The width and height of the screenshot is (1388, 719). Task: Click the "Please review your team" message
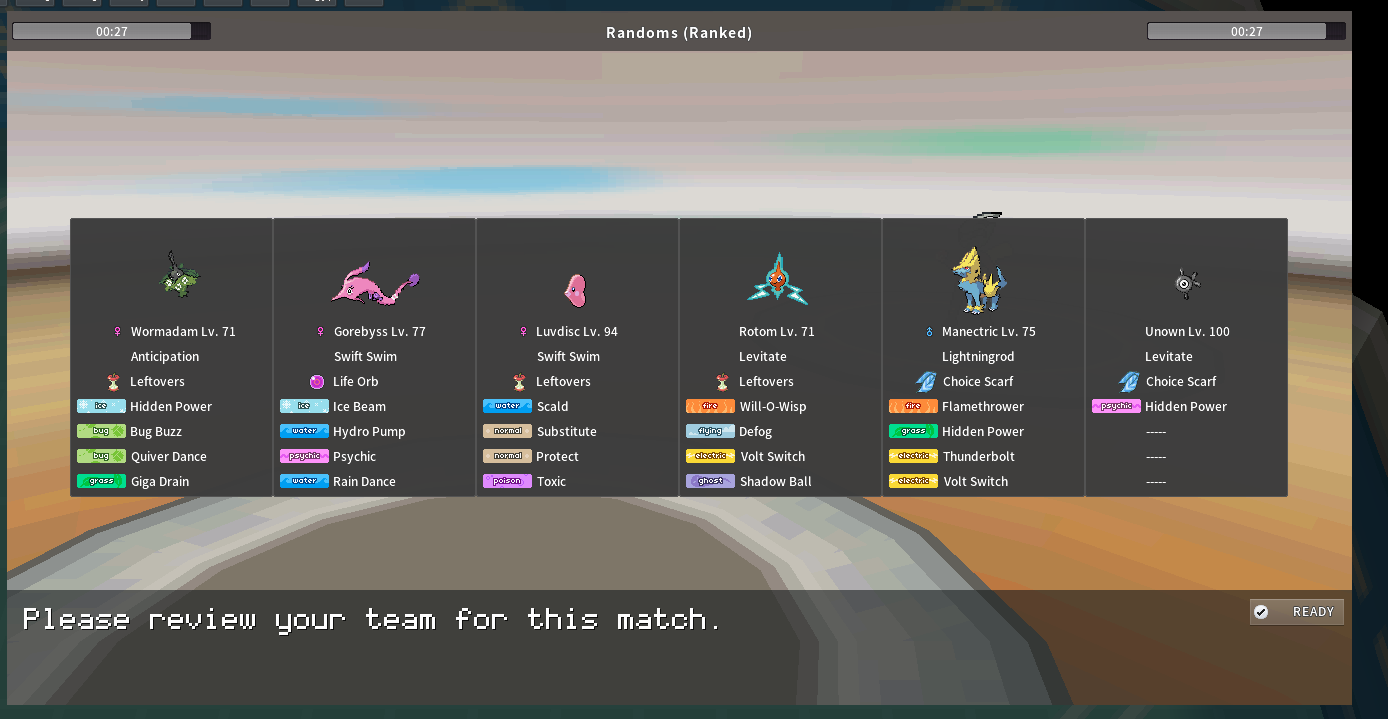point(372,620)
